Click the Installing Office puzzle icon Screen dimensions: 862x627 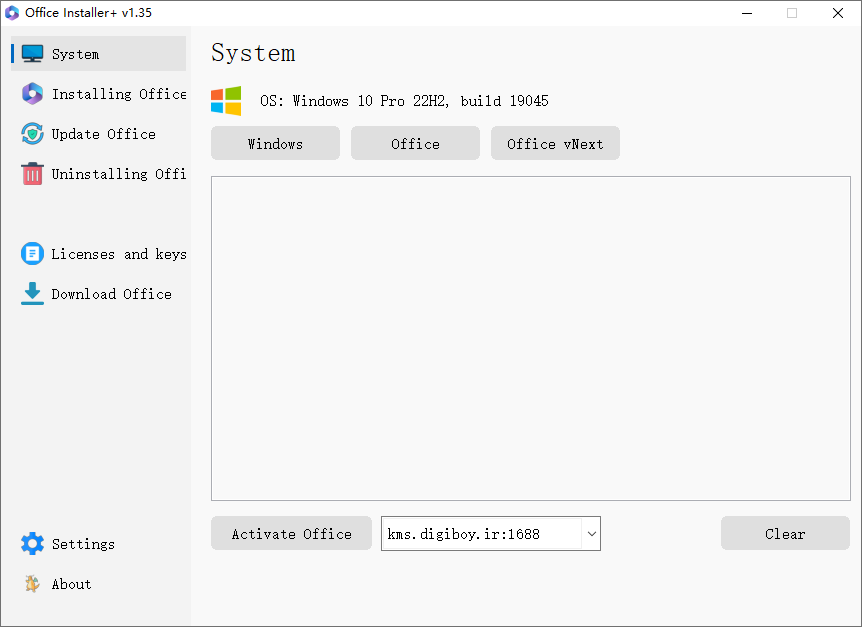[31, 93]
